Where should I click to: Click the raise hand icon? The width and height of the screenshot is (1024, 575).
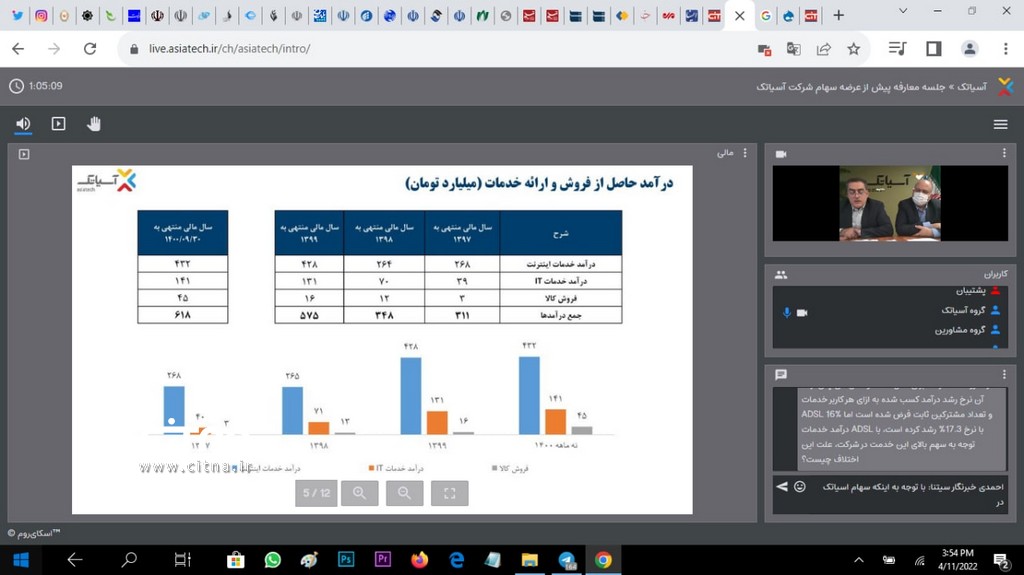pyautogui.click(x=94, y=124)
